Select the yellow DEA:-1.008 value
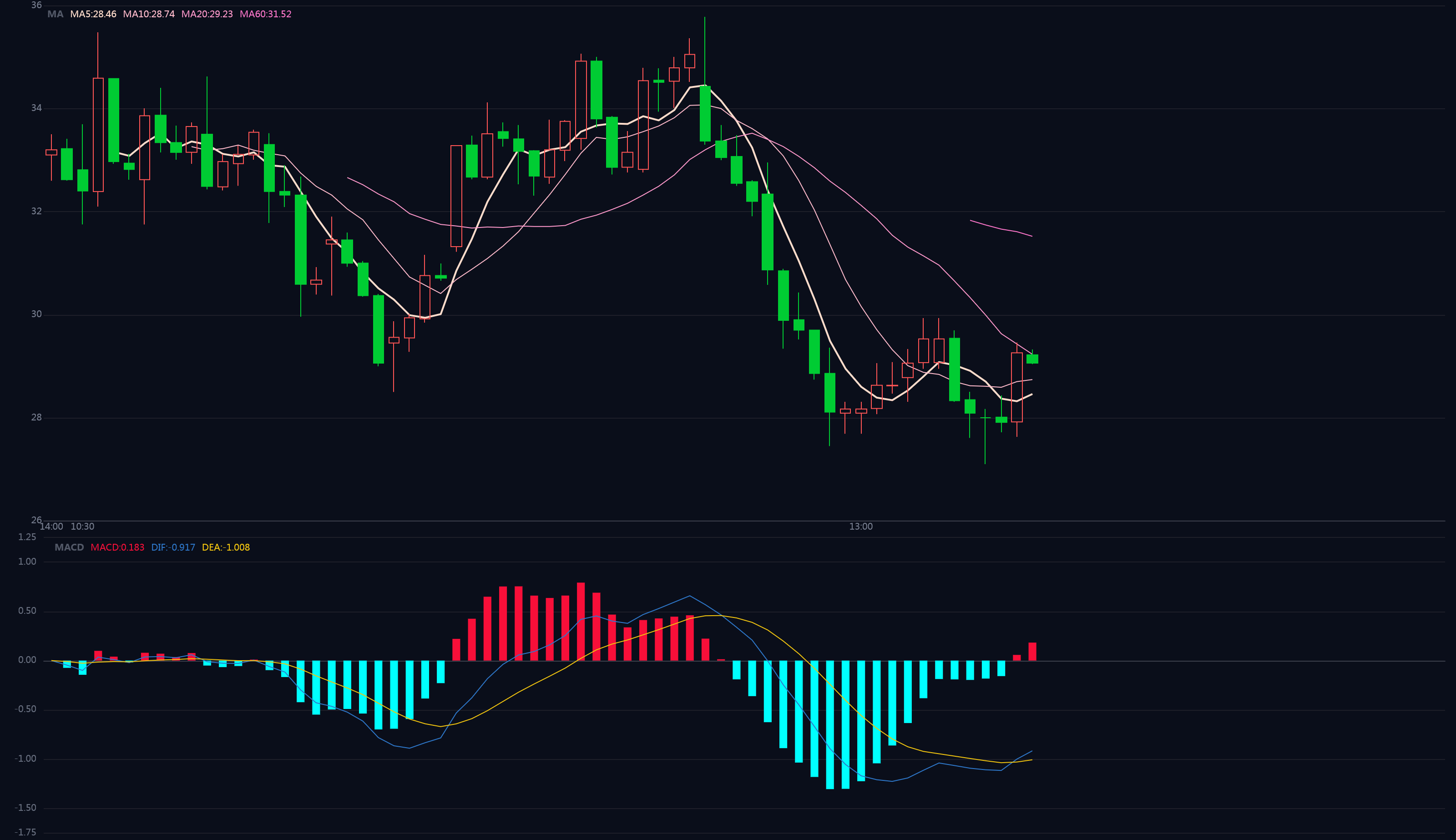The image size is (1456, 840). click(226, 547)
